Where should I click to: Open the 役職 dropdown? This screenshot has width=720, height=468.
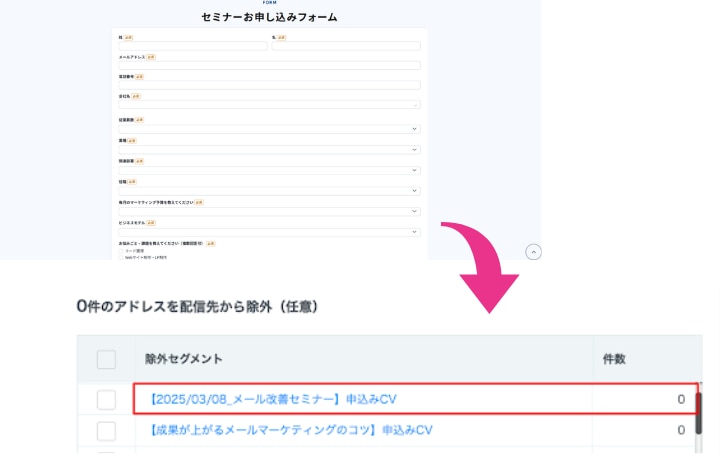(269, 191)
